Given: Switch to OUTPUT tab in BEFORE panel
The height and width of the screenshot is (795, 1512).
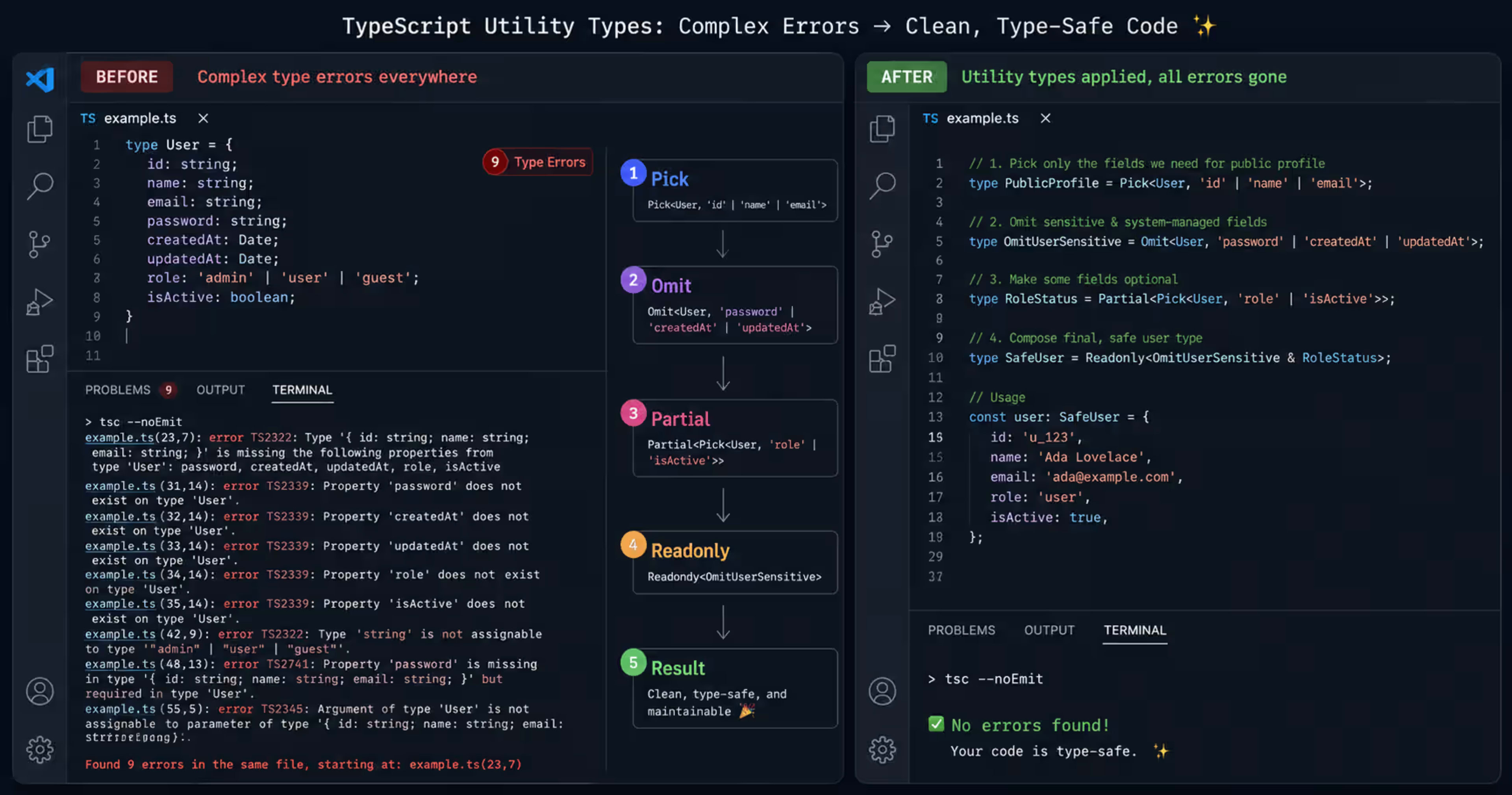Looking at the screenshot, I should (220, 390).
